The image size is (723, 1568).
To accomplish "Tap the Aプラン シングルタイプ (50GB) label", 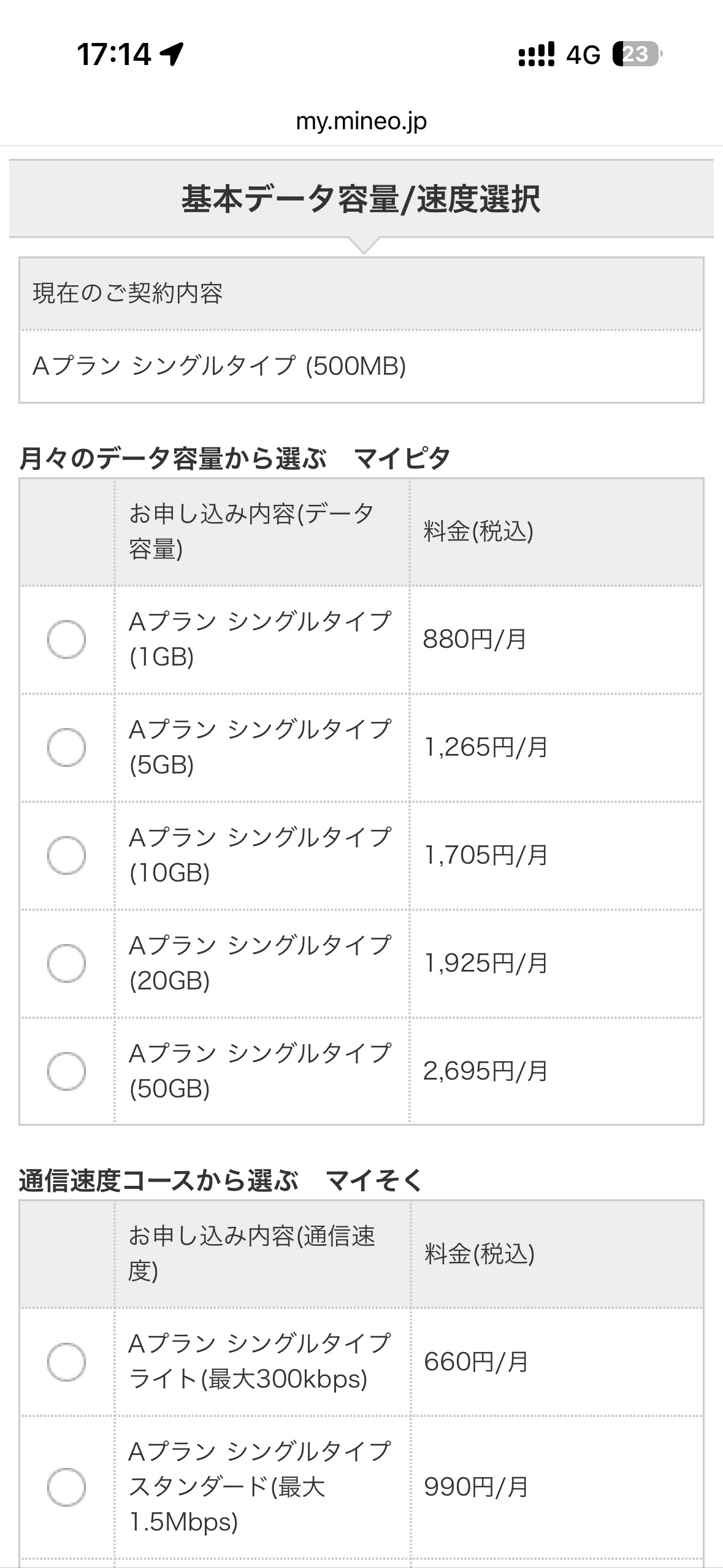I will [260, 1070].
